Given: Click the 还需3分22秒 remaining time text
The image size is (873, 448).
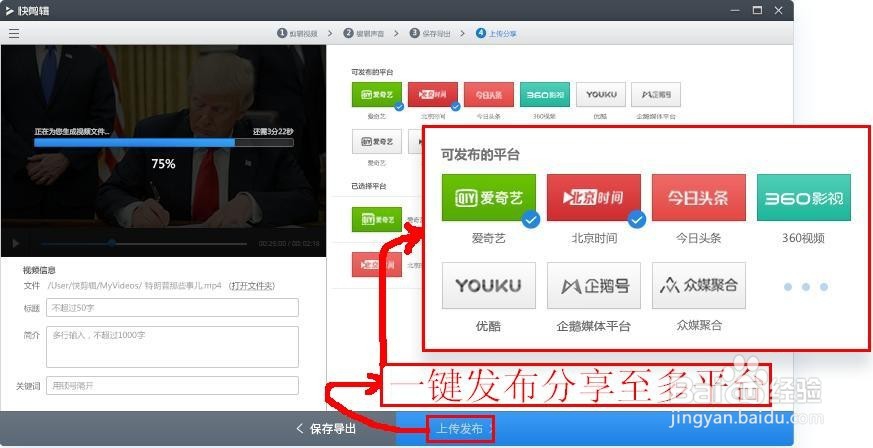Looking at the screenshot, I should (x=273, y=131).
